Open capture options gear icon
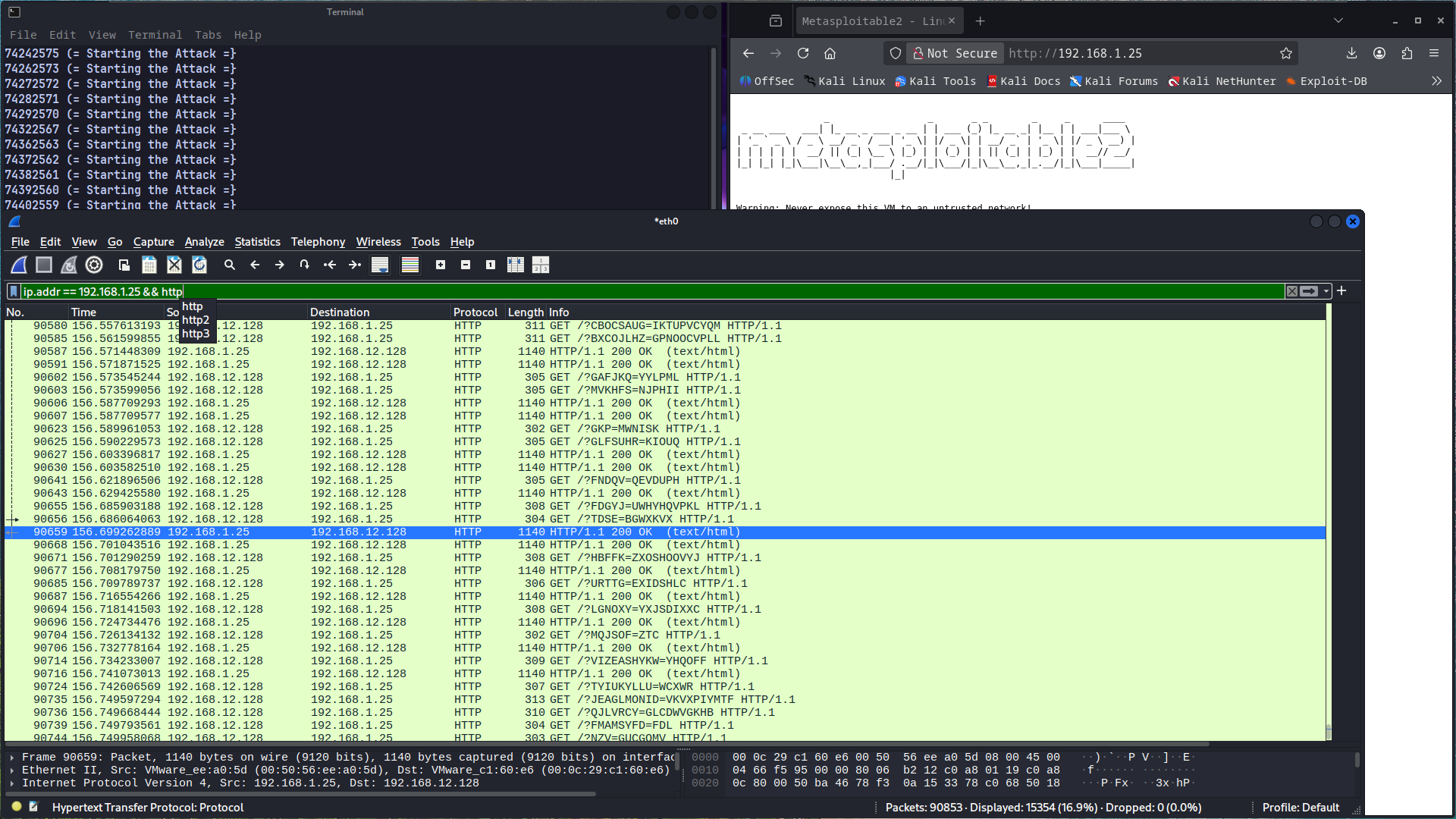 94,265
